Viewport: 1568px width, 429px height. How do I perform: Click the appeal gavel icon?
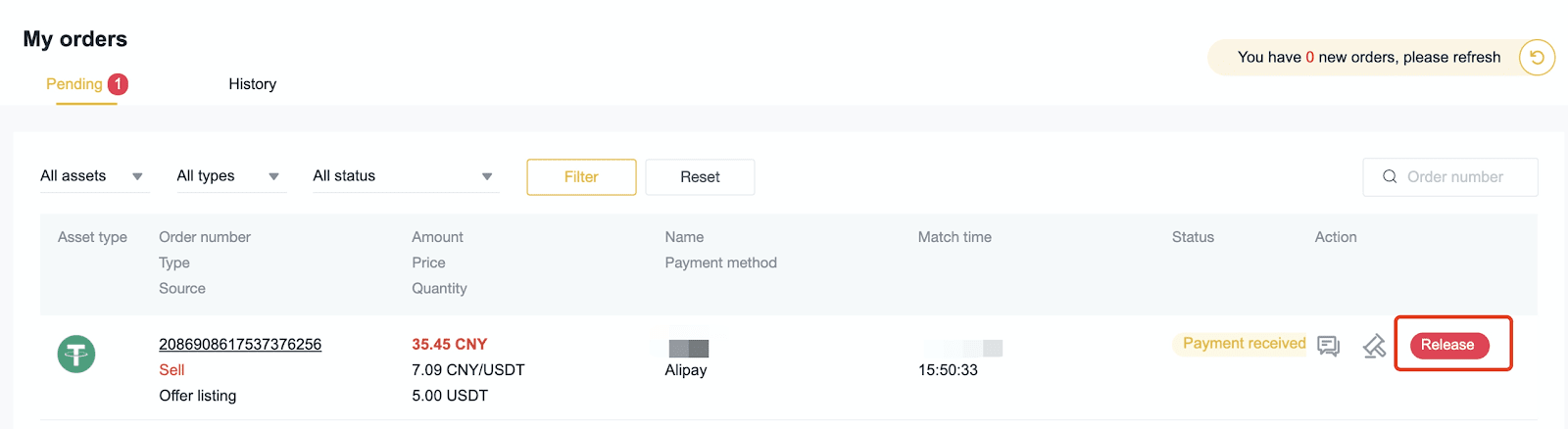[x=1374, y=346]
